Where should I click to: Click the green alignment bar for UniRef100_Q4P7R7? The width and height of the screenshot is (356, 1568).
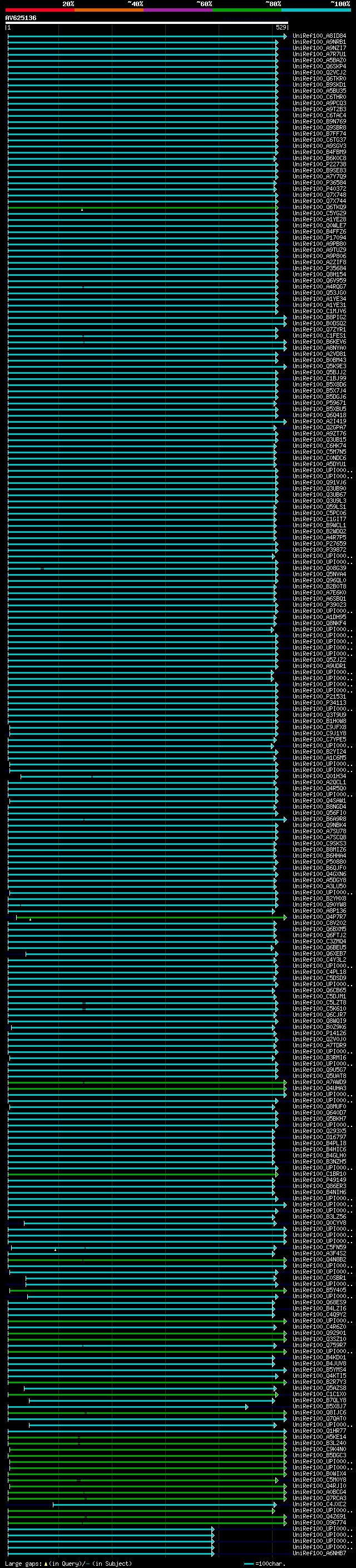pos(151,917)
